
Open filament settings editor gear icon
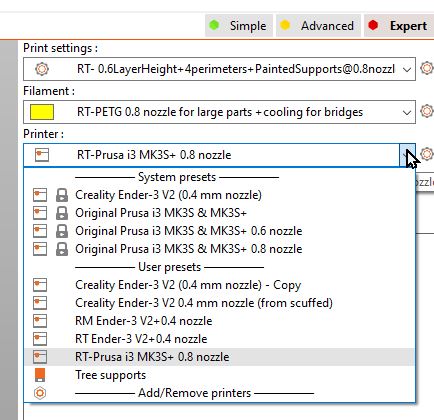click(x=426, y=111)
